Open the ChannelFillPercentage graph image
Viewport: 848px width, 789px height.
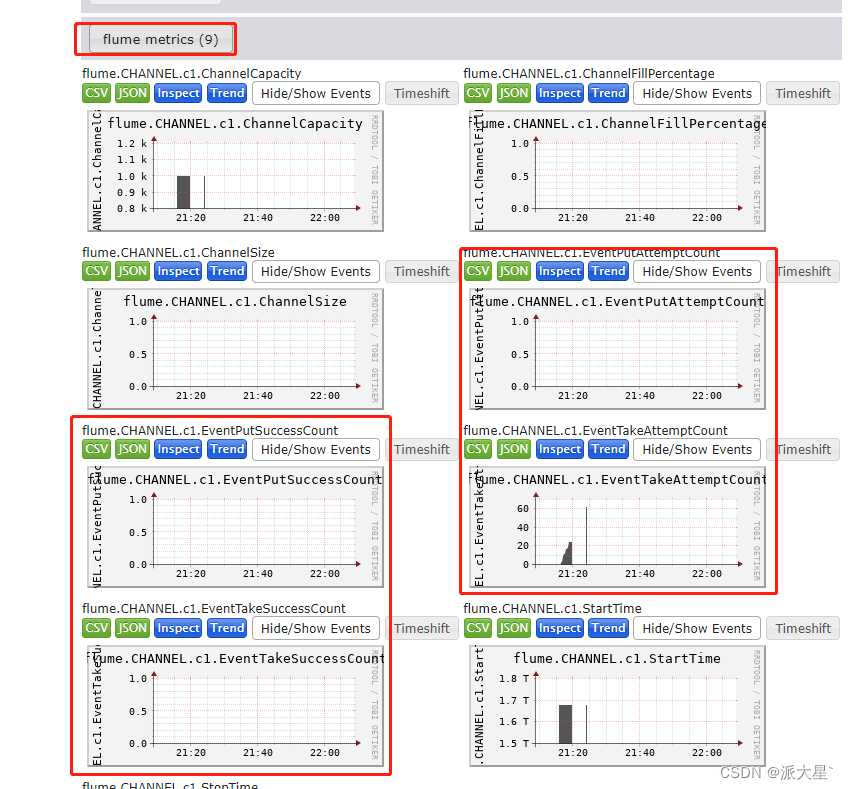pyautogui.click(x=618, y=171)
